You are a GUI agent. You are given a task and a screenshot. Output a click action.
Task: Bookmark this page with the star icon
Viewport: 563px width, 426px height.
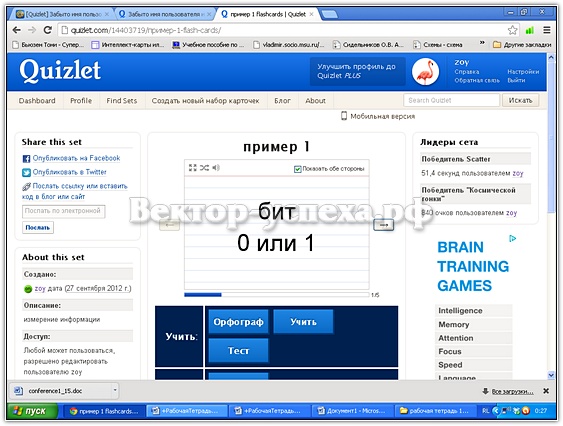tap(512, 30)
